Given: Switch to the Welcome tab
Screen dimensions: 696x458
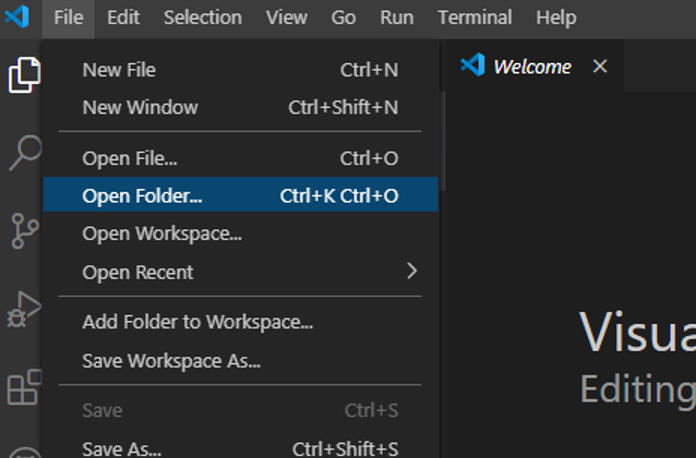Looking at the screenshot, I should pos(531,67).
